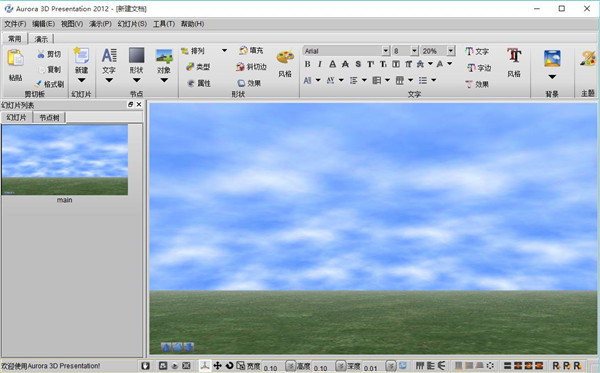Viewport: 600px width, 373px height.
Task: Select the main slide thumbnail
Action: click(65, 160)
